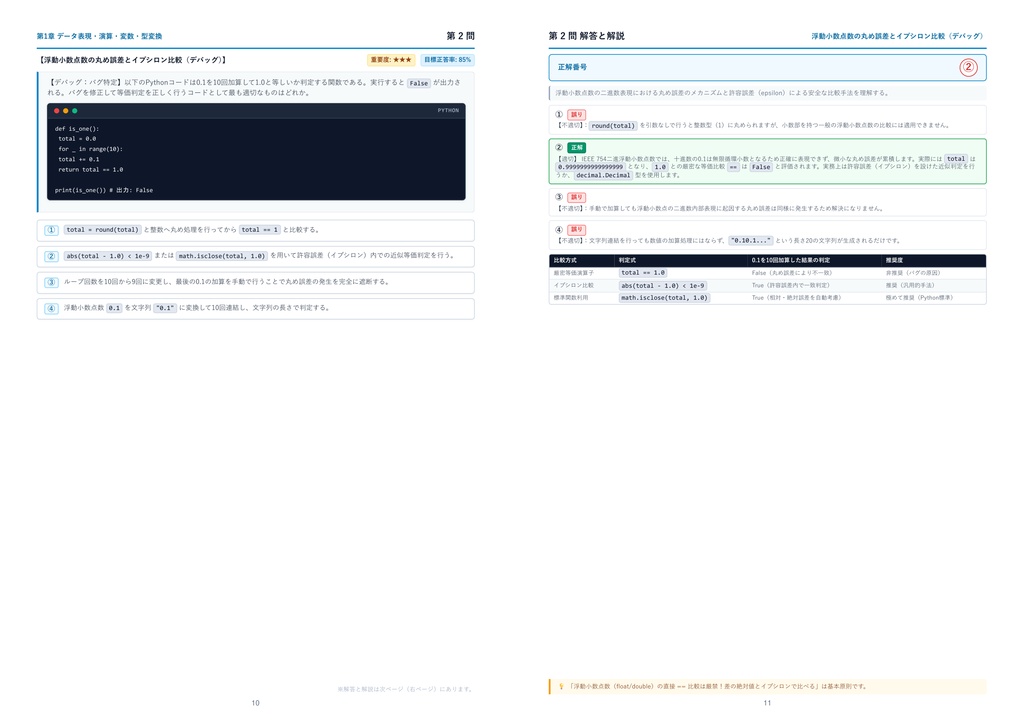1024x724 pixels.
Task: Click the red circled ② in 正解番号 box
Action: pyautogui.click(x=968, y=67)
